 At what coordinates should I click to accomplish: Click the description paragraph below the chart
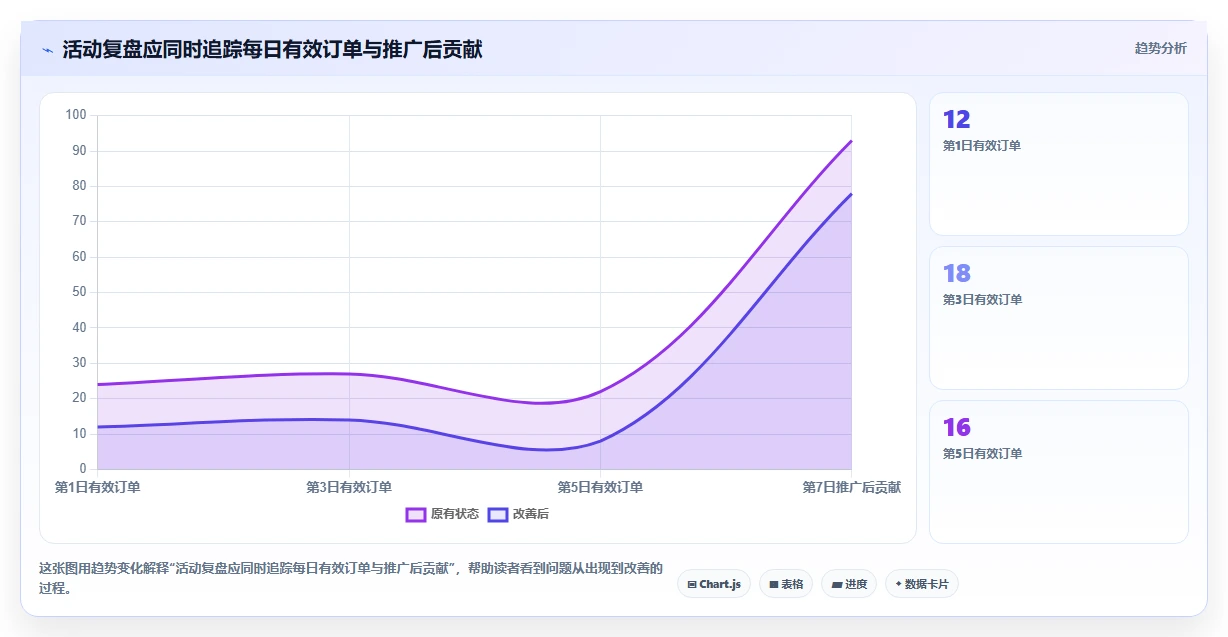pyautogui.click(x=351, y=579)
